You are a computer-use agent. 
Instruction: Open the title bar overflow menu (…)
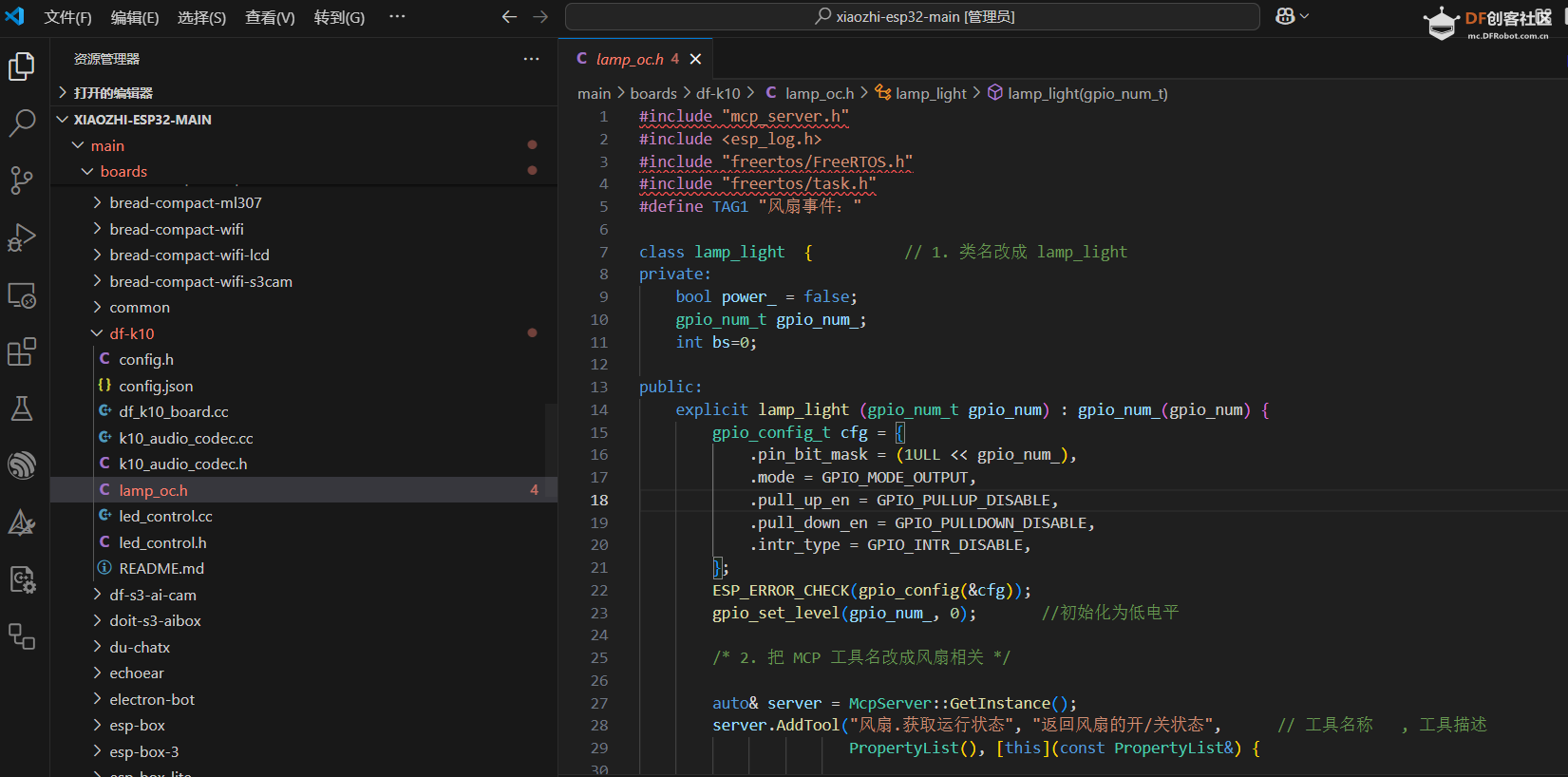(397, 16)
